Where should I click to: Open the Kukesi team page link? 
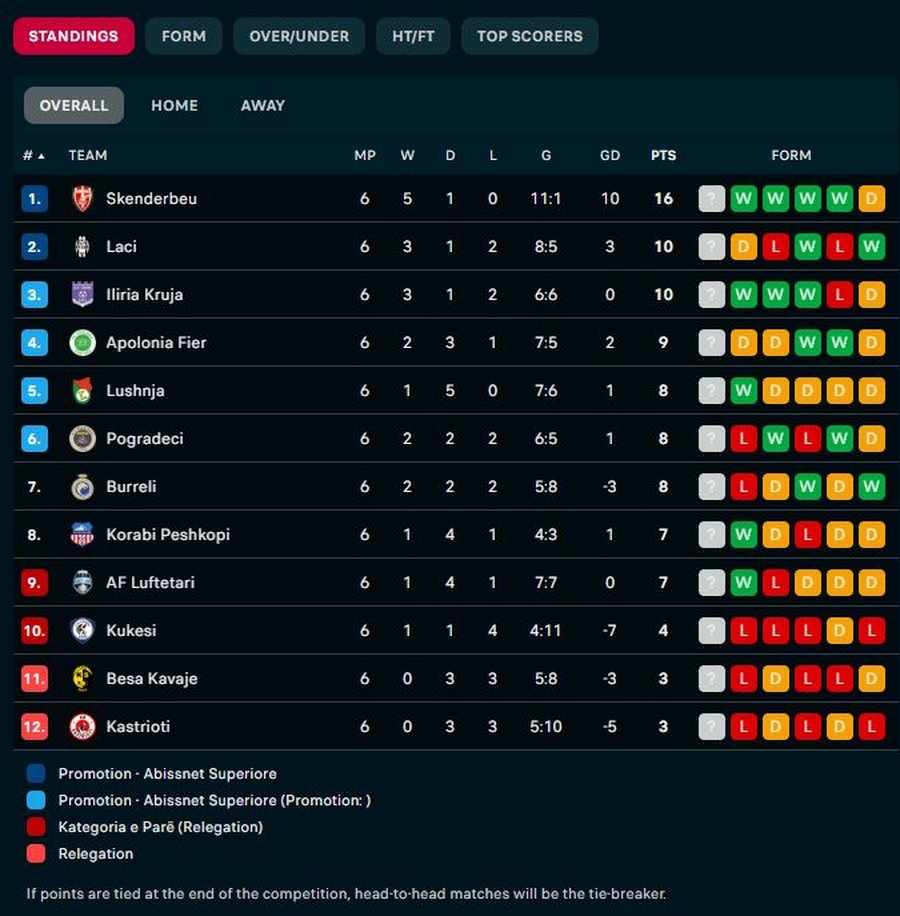(131, 630)
